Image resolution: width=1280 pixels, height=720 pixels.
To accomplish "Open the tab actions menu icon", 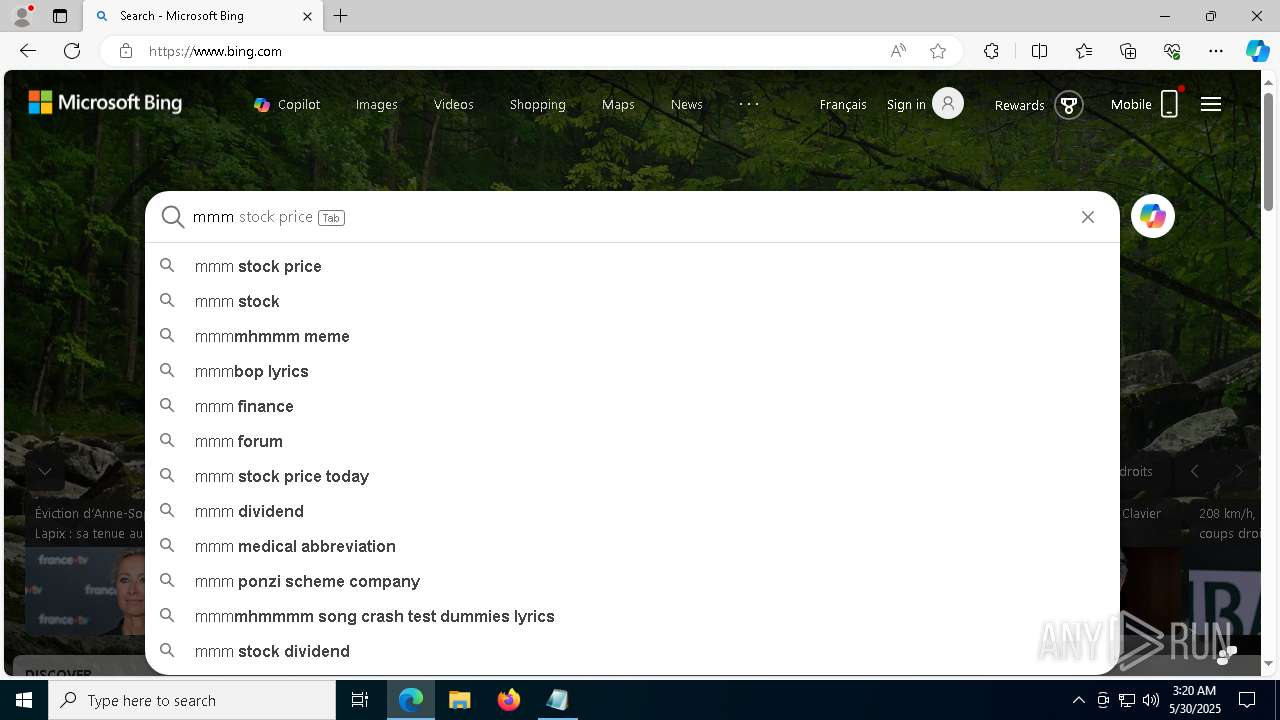I will 60,16.
